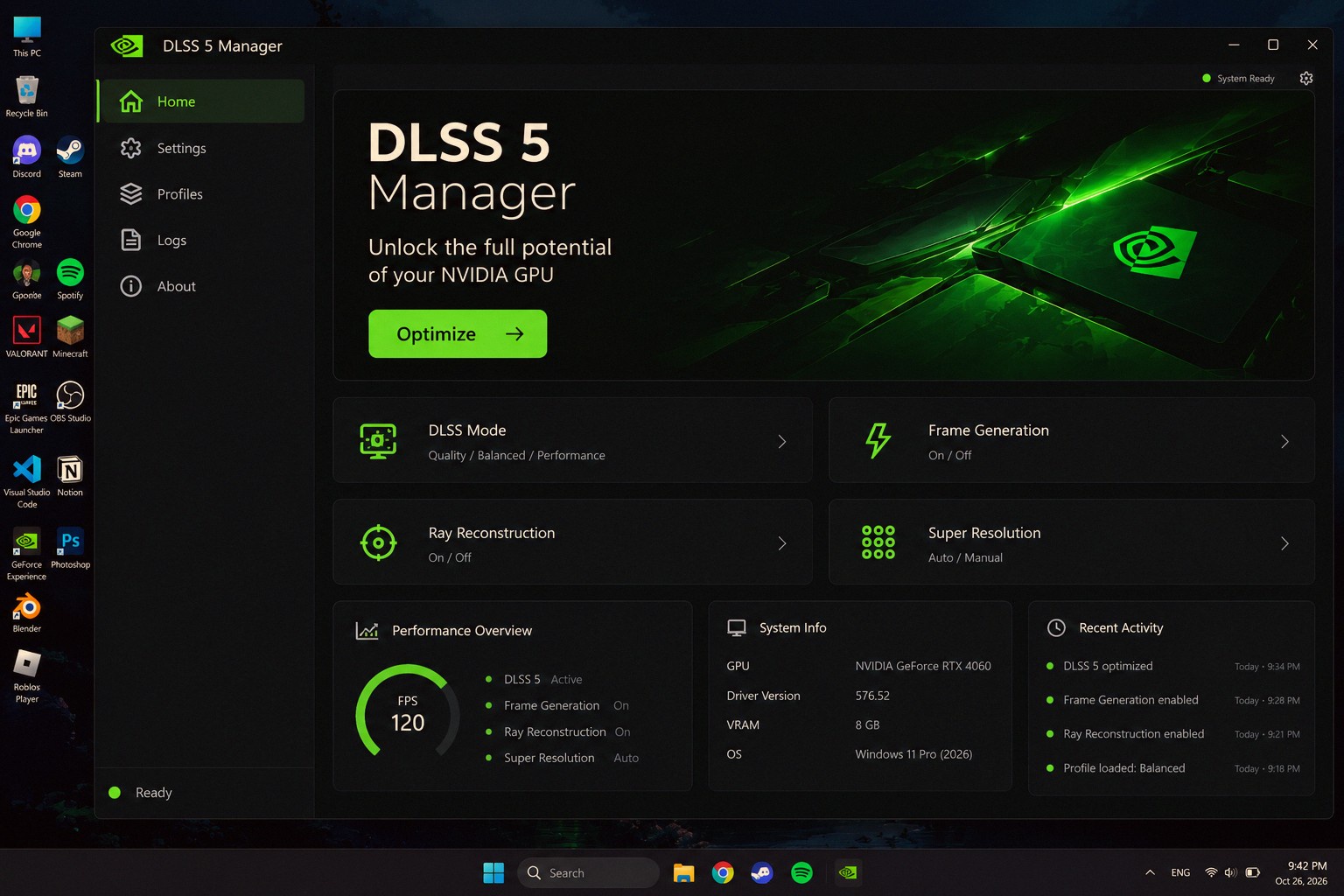Click the 'NVIDIA GeForce RTX 4060' GPU value

923,666
